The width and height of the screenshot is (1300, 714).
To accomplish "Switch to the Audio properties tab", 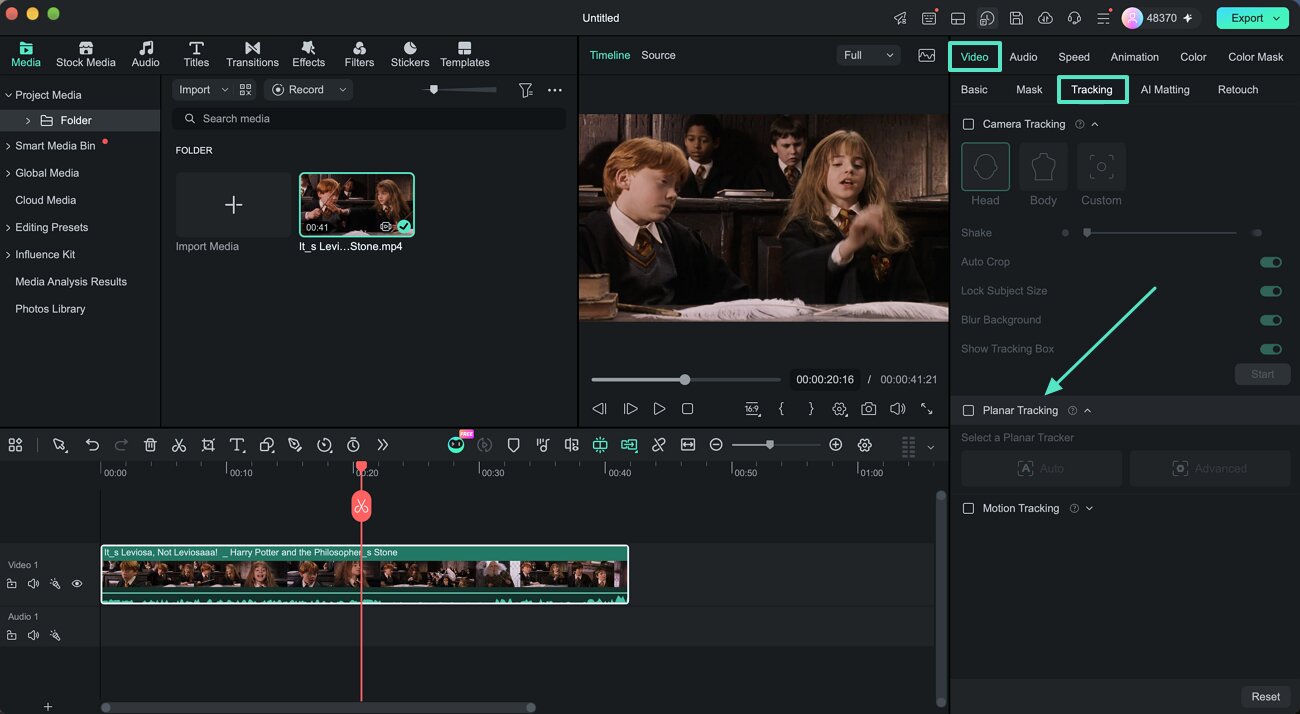I will point(1023,57).
